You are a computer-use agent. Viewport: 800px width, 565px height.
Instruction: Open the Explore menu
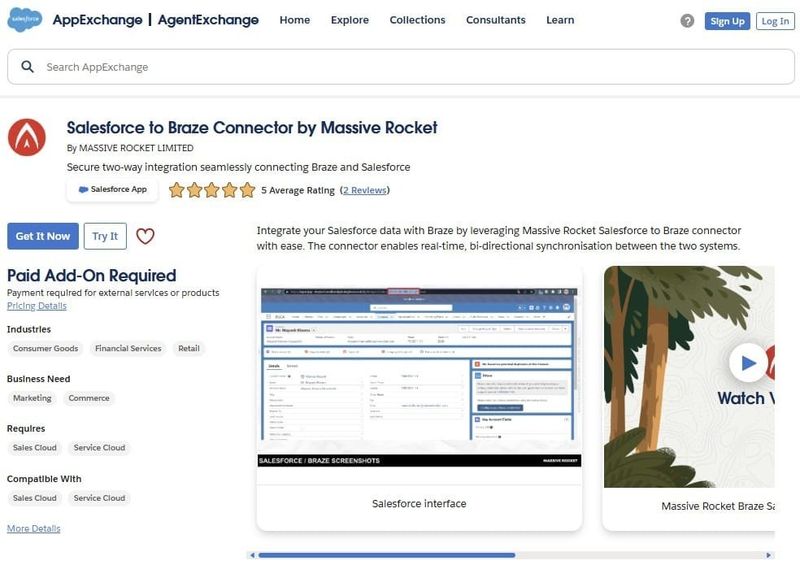pos(349,20)
